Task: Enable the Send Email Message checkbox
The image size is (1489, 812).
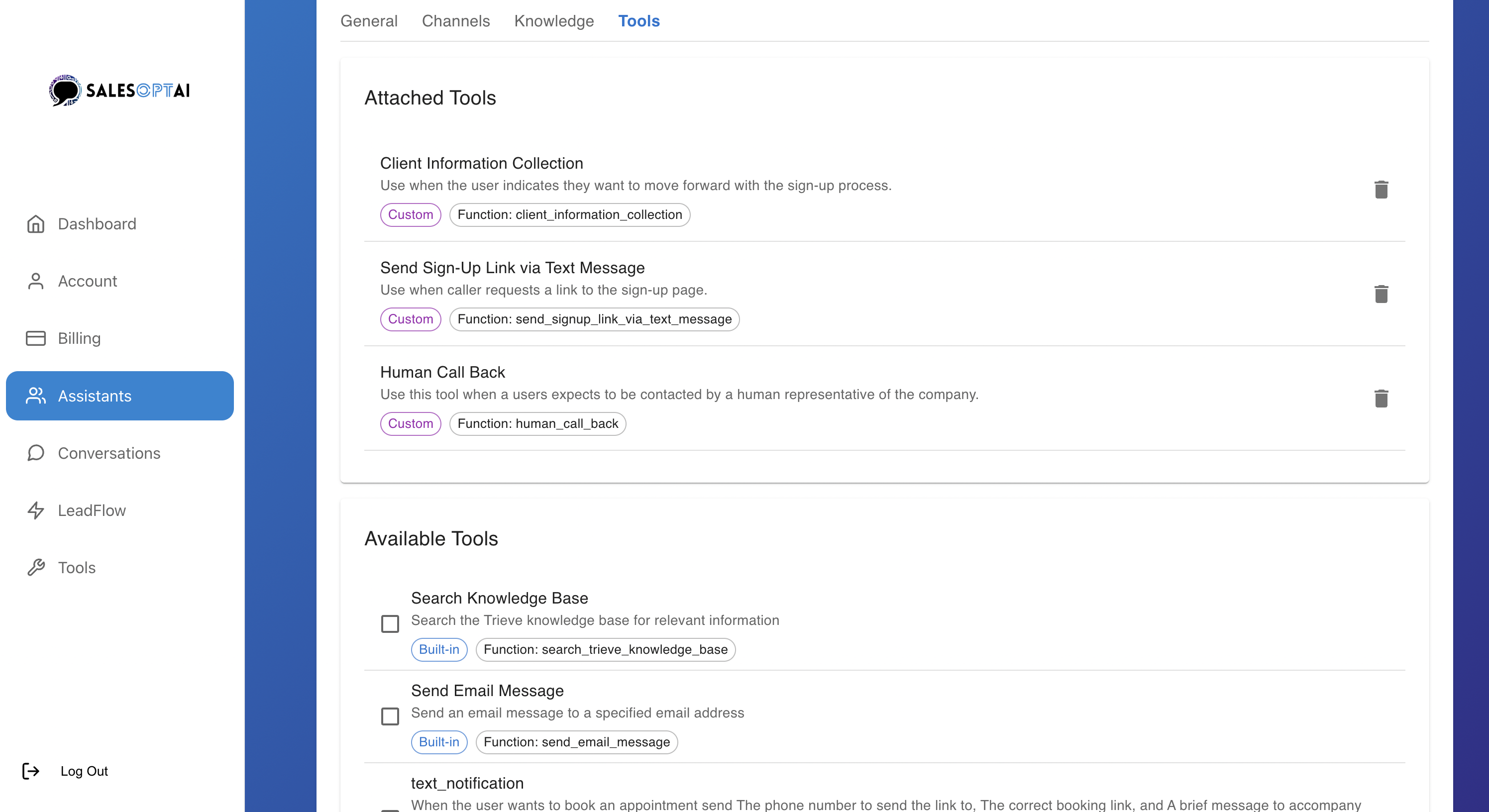Action: 390,716
